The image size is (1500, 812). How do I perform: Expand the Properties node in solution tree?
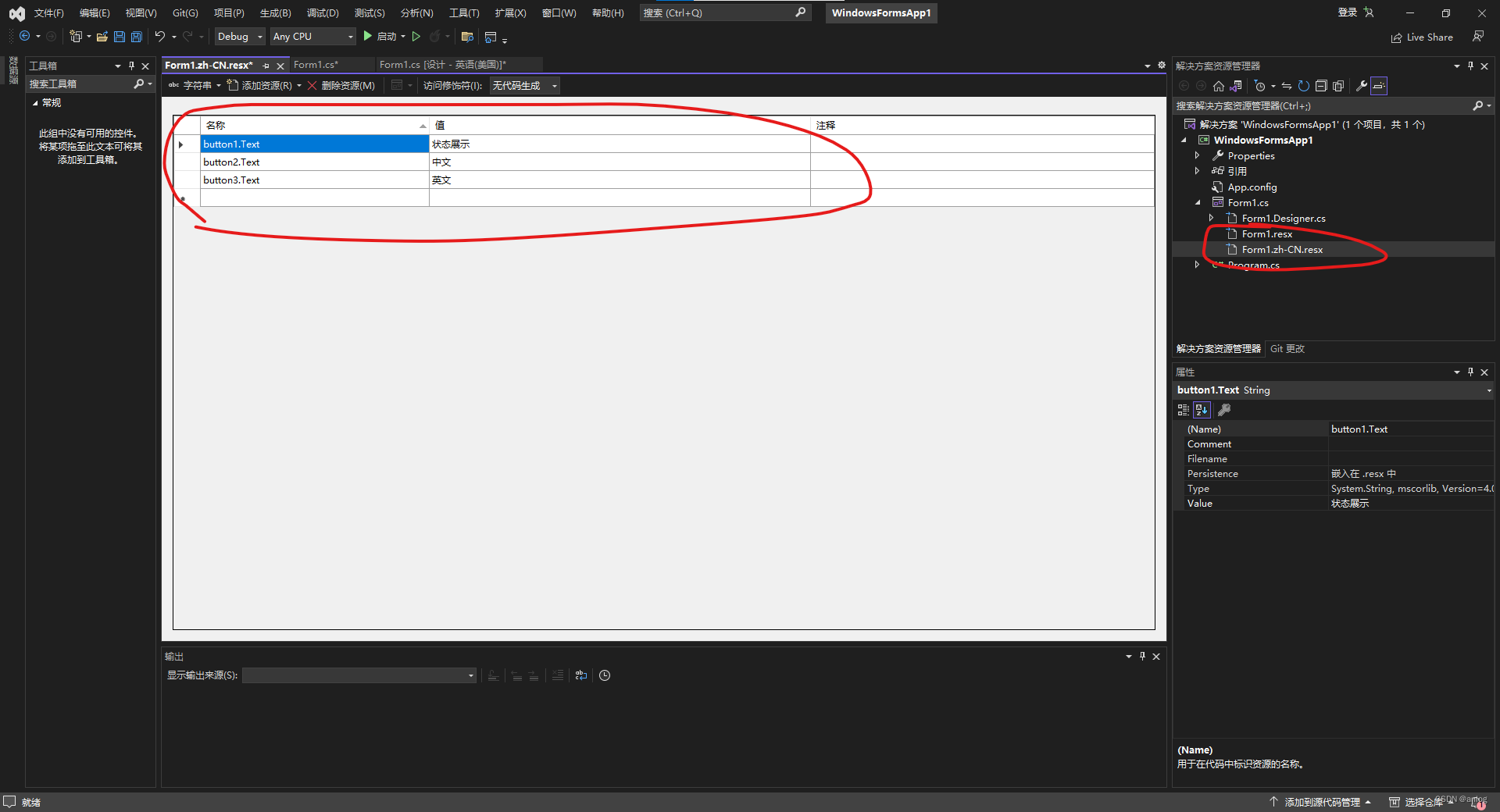(x=1197, y=155)
